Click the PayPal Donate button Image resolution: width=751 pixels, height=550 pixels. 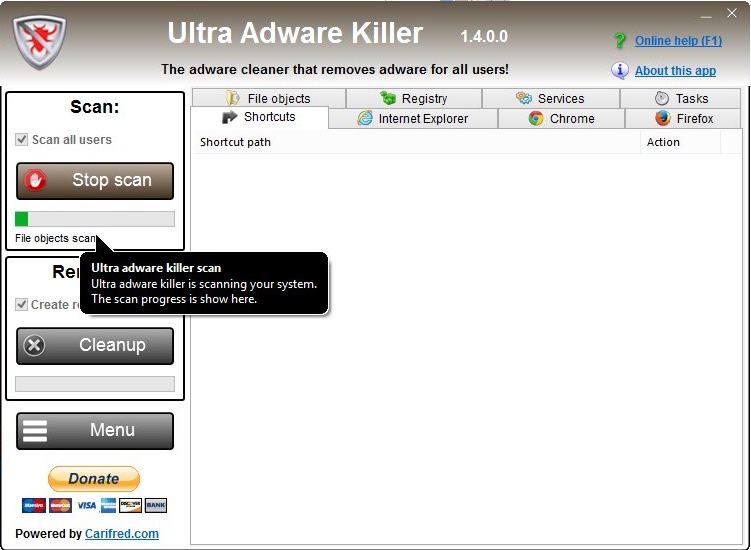point(94,479)
